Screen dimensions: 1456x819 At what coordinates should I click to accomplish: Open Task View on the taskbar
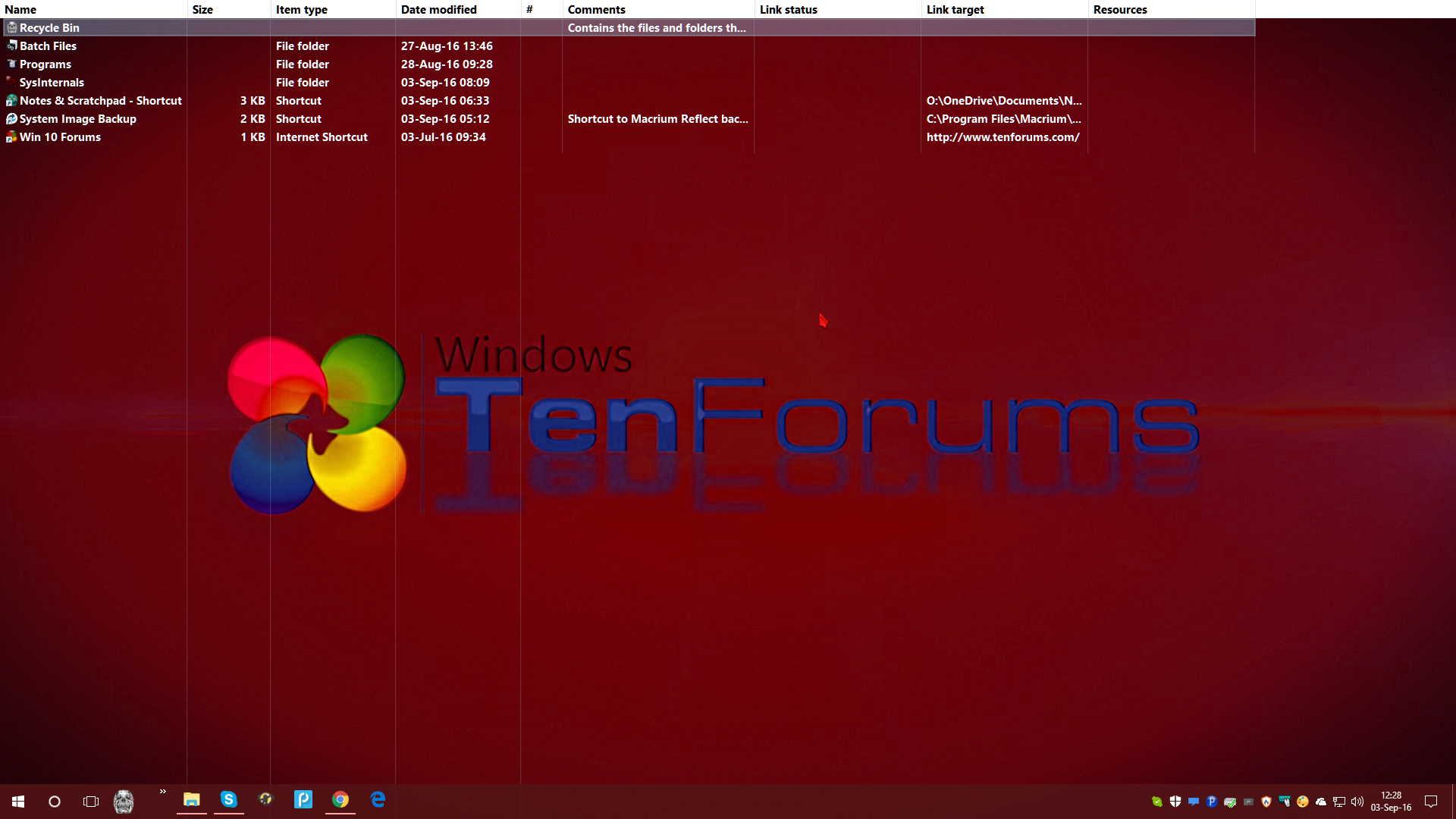click(91, 802)
